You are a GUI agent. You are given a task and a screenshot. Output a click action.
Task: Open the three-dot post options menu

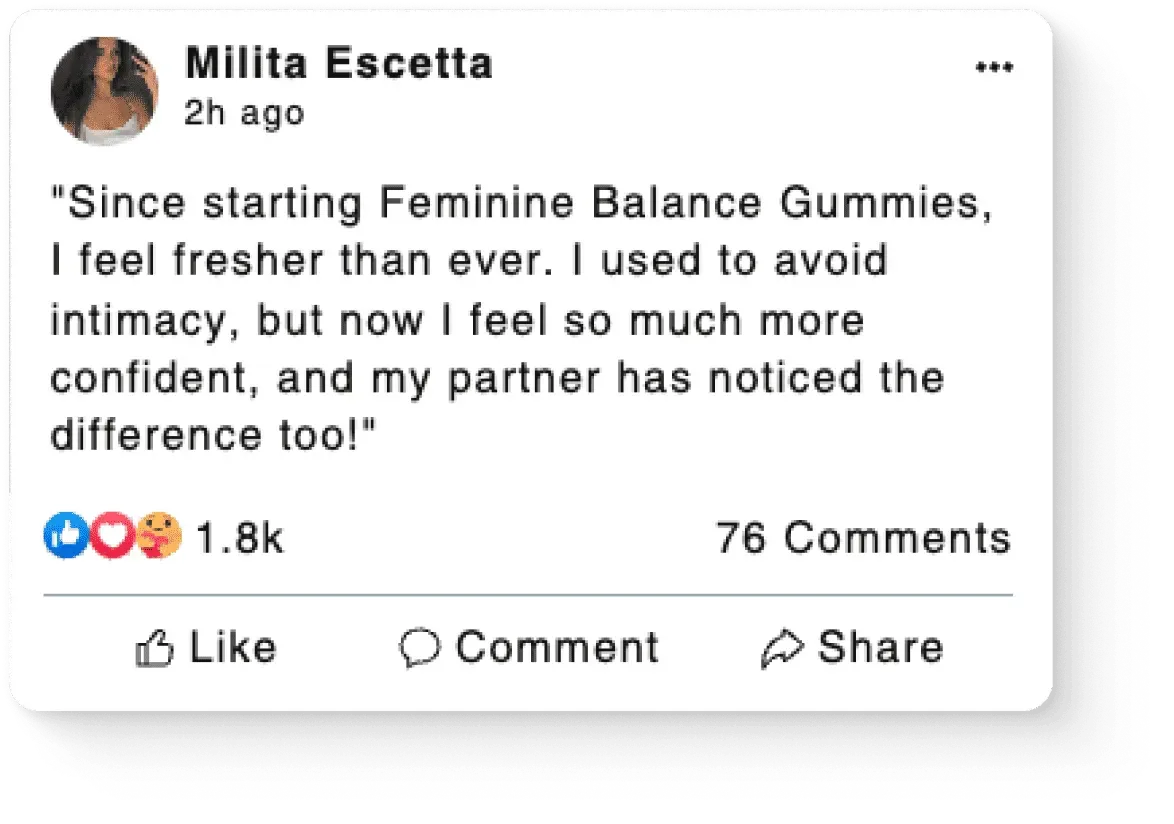coord(994,68)
